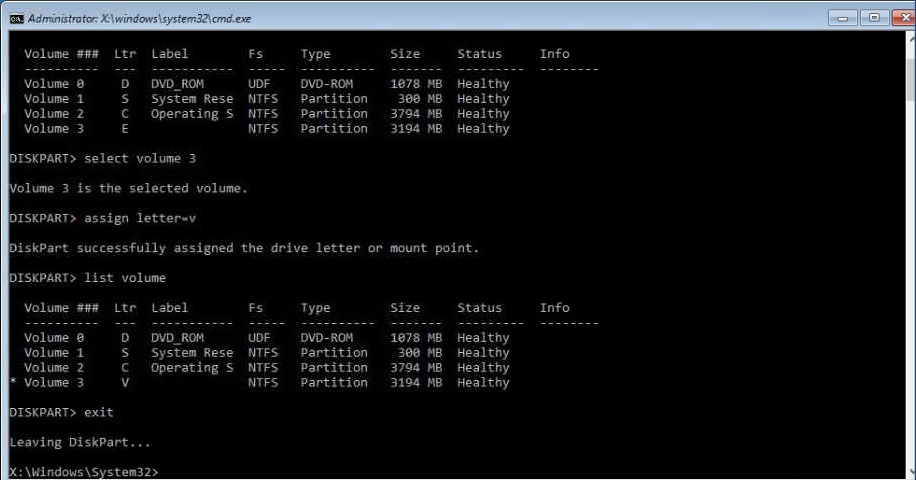The height and width of the screenshot is (480, 916).
Task: Click Partition type in the row lettered V
Action: tap(334, 382)
